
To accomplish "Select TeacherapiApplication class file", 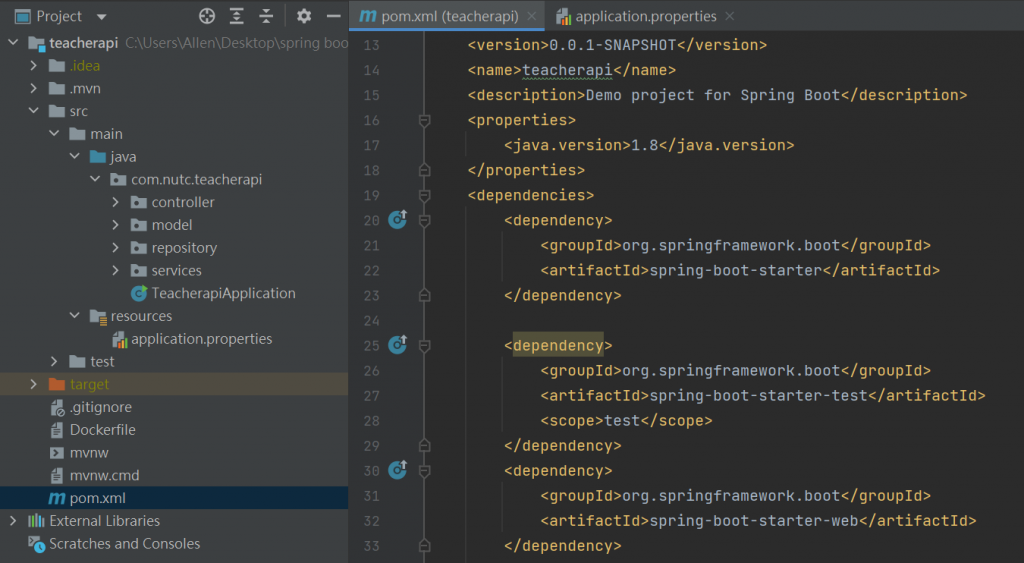I will coord(223,293).
